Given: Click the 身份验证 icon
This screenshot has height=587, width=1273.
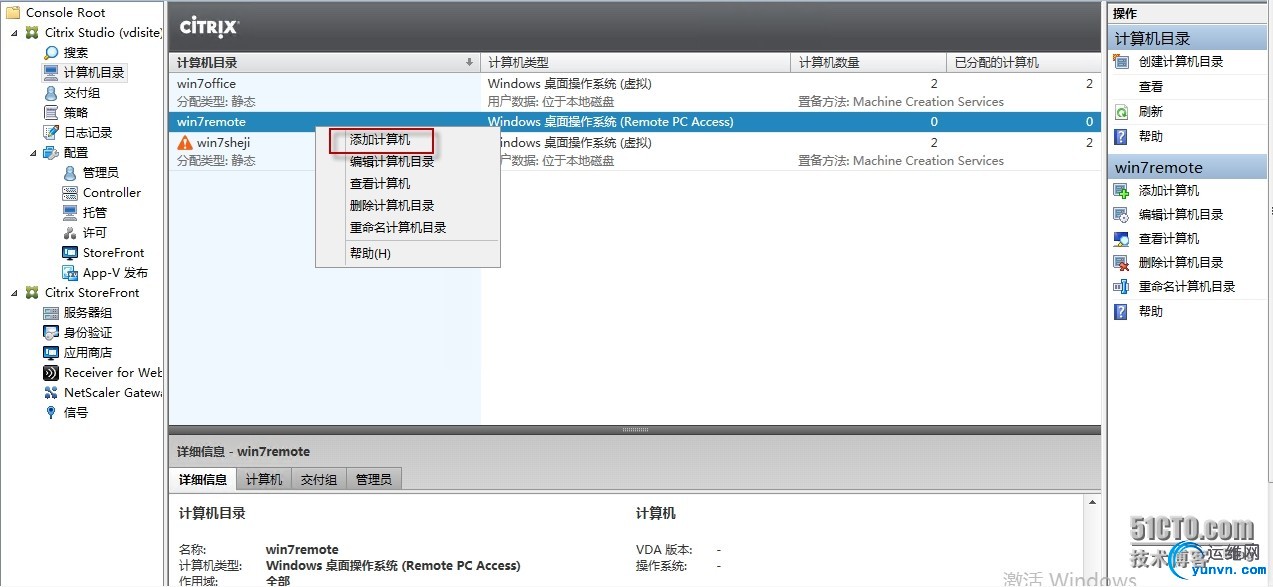Looking at the screenshot, I should [x=51, y=332].
